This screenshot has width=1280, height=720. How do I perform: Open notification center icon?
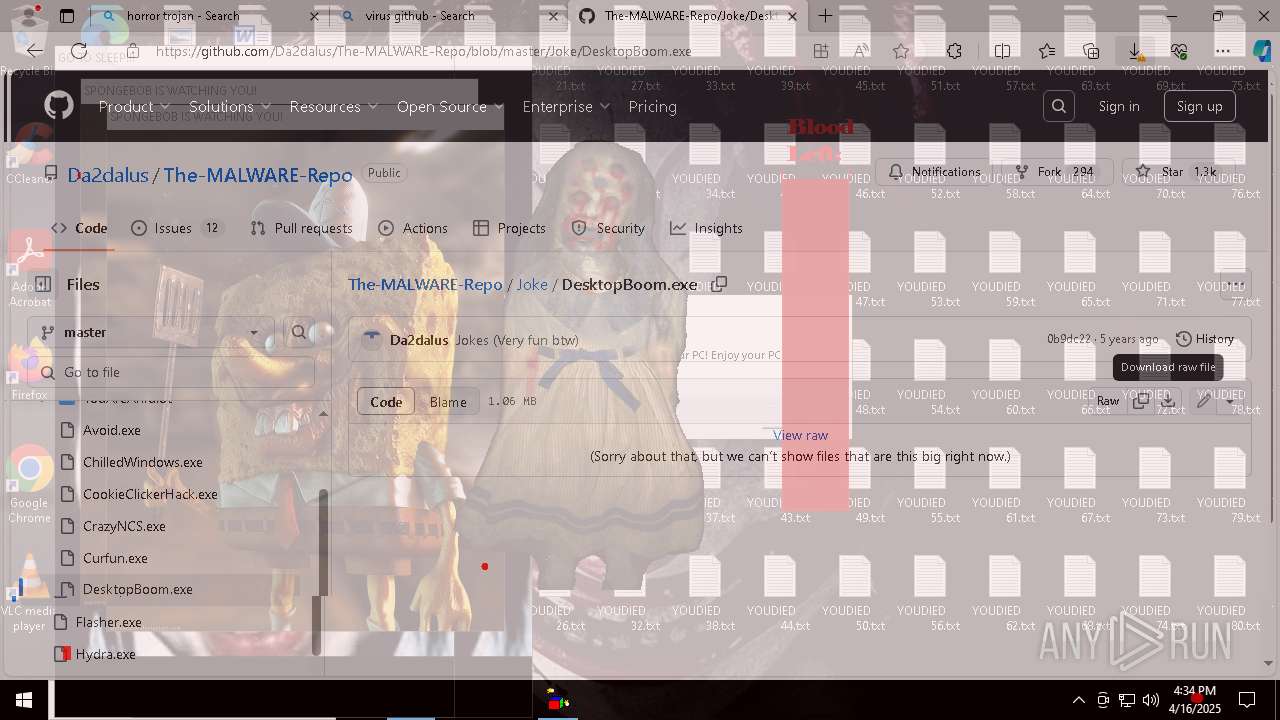click(x=1247, y=700)
